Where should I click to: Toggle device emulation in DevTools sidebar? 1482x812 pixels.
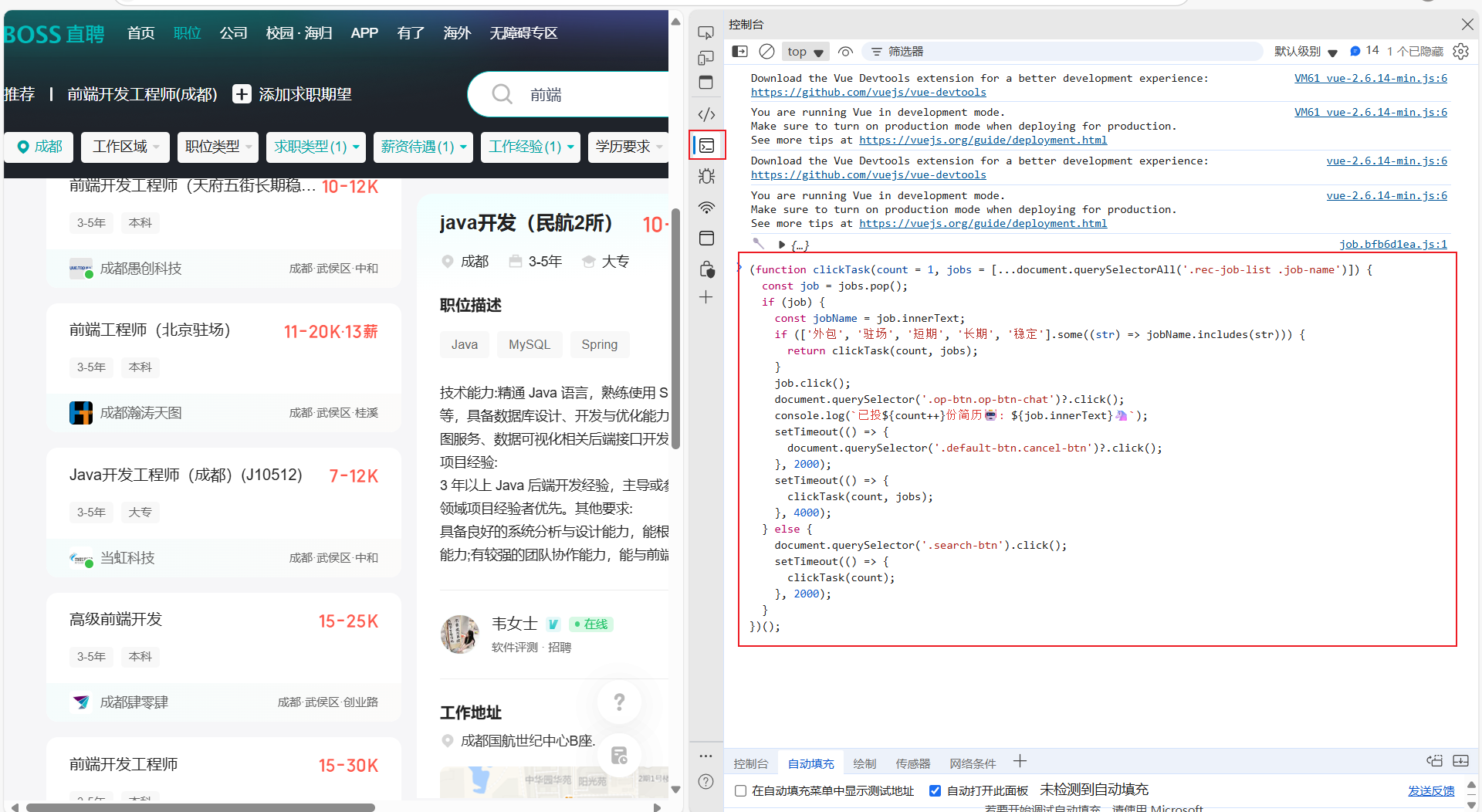click(x=705, y=58)
